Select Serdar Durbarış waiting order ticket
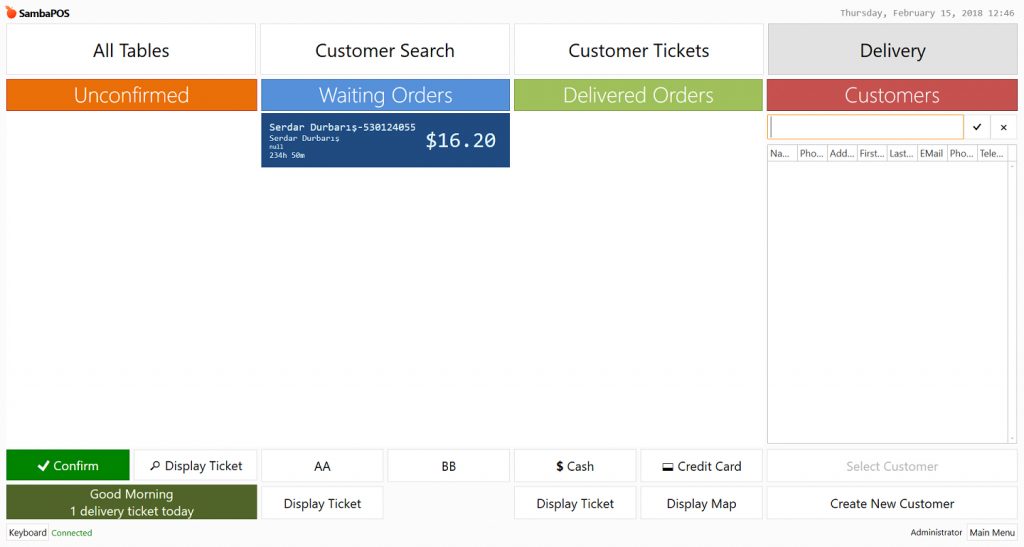This screenshot has width=1024, height=547. pos(385,140)
